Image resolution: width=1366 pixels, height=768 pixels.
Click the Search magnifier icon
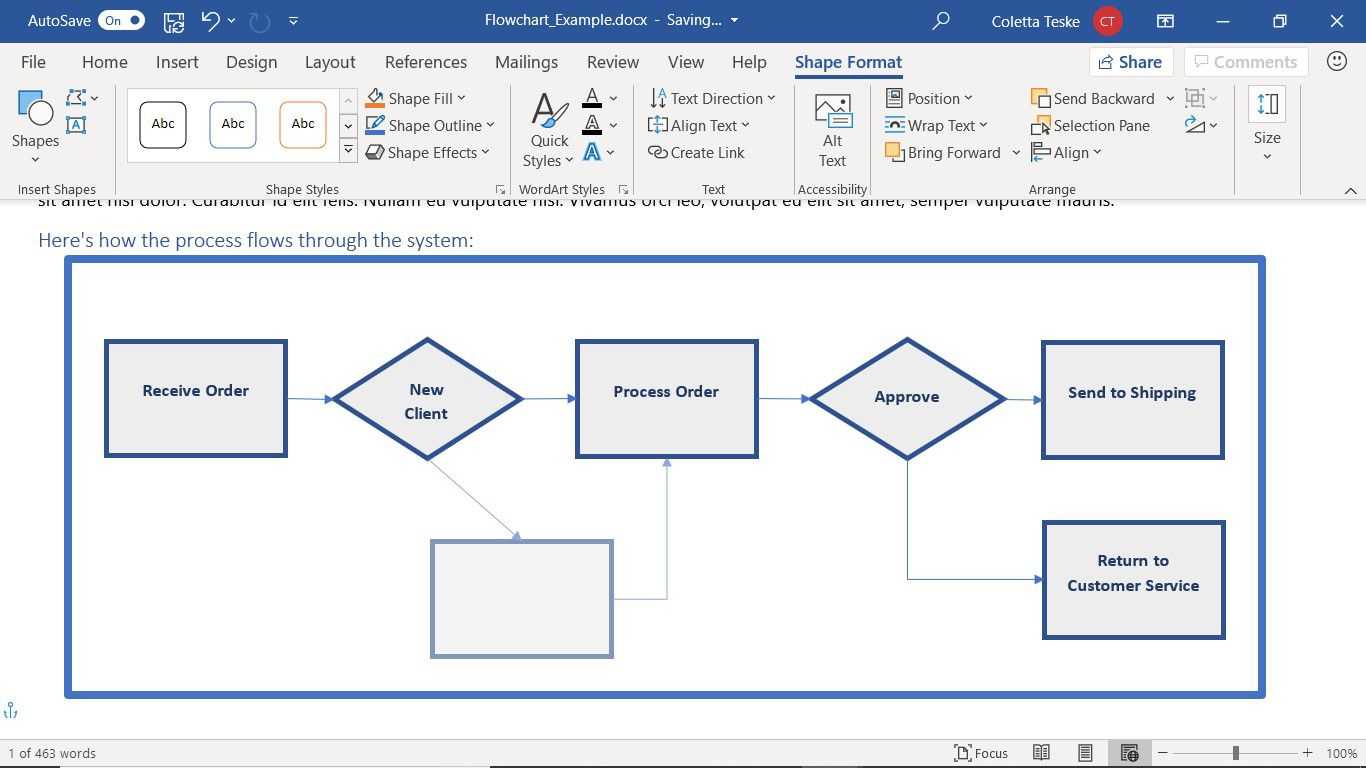[940, 21]
